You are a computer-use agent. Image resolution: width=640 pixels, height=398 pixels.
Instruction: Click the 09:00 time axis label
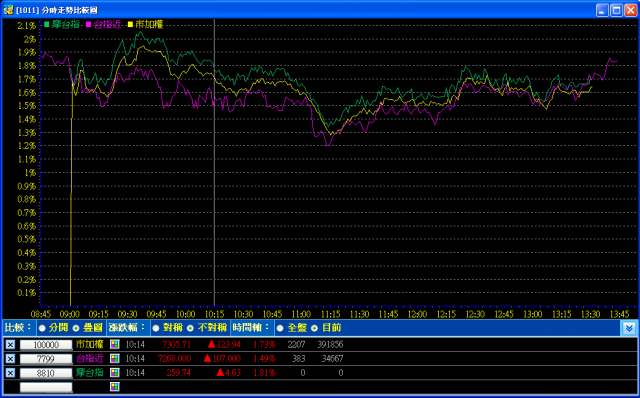pos(70,314)
